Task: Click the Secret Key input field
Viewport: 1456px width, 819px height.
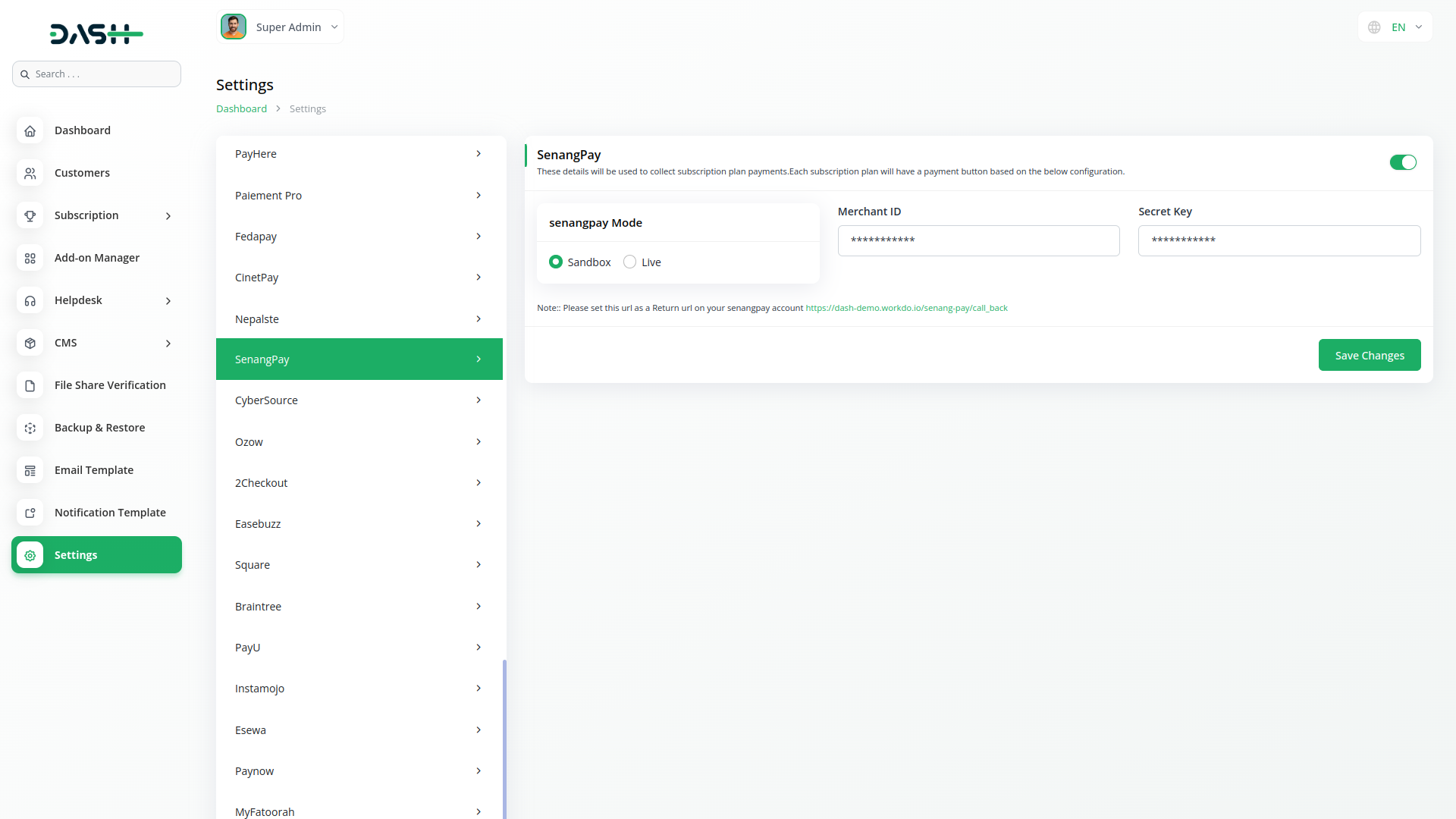Action: click(1279, 240)
